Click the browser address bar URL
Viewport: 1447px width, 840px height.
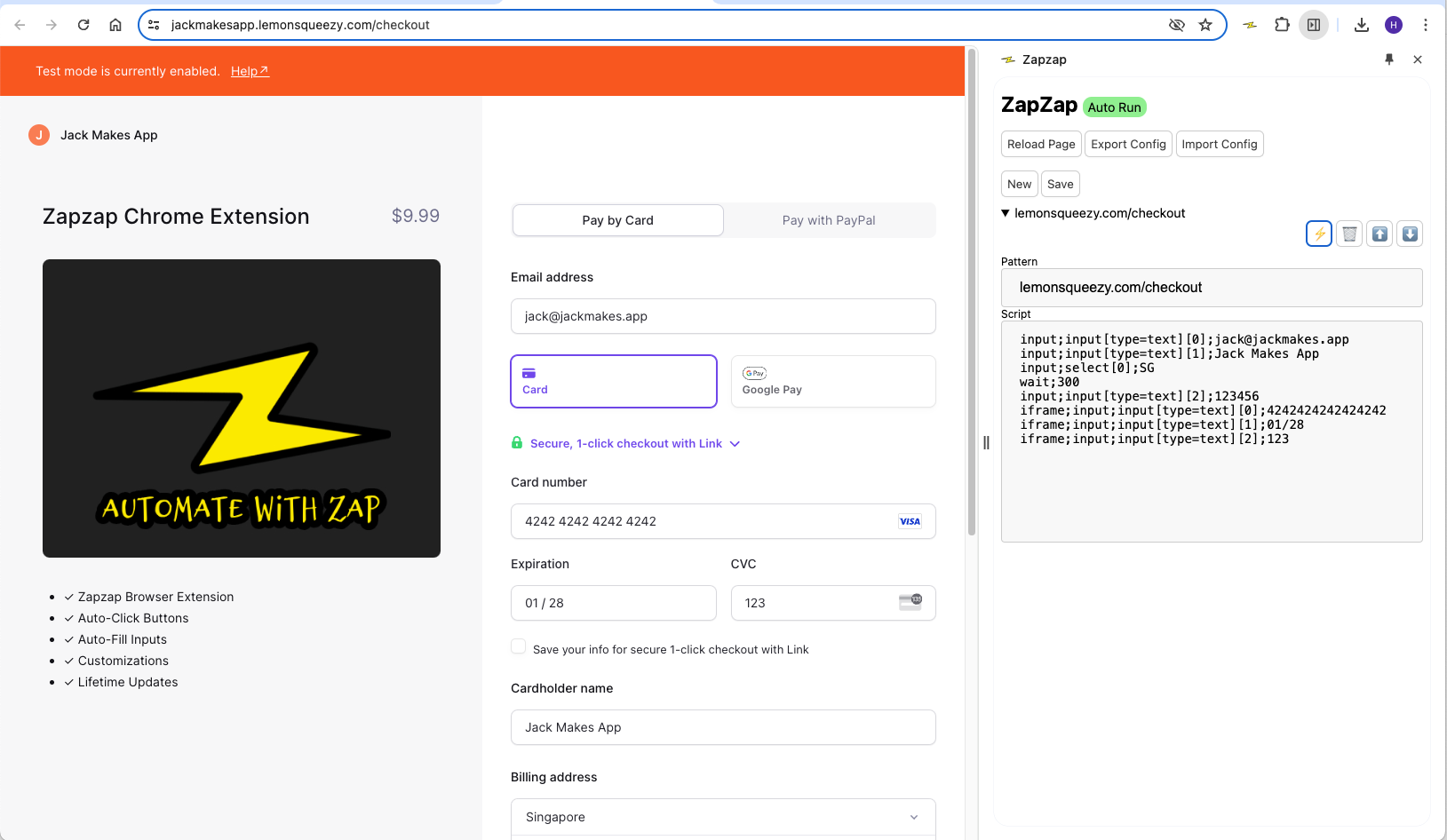(300, 25)
